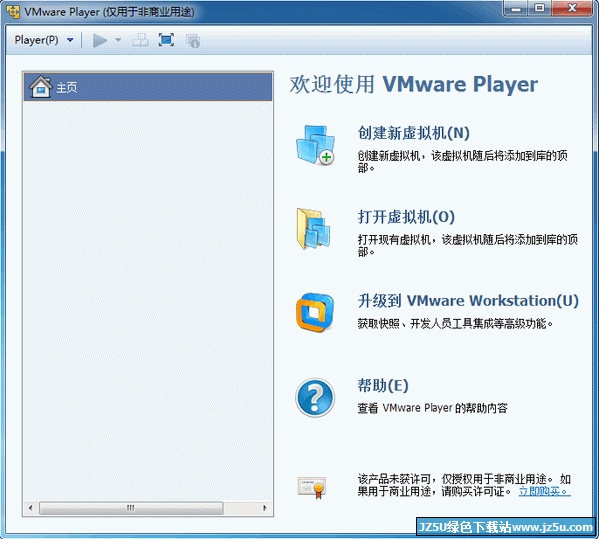Click the green play power-on toolbar icon
This screenshot has height=539, width=599.
(100, 40)
